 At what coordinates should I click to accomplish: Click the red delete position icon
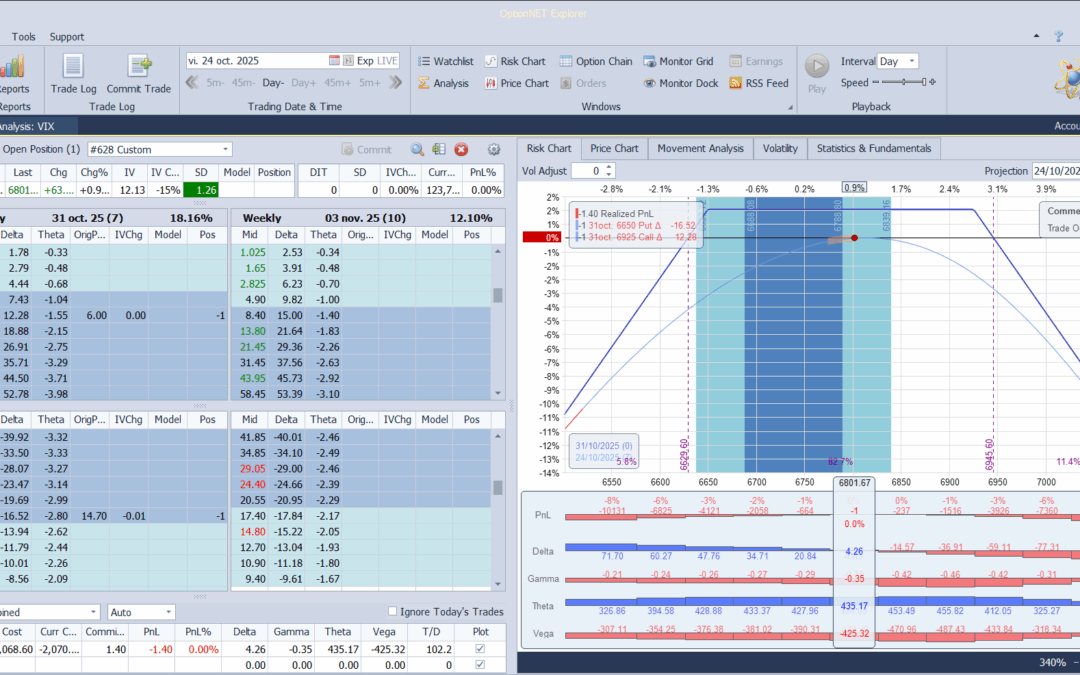coord(461,149)
